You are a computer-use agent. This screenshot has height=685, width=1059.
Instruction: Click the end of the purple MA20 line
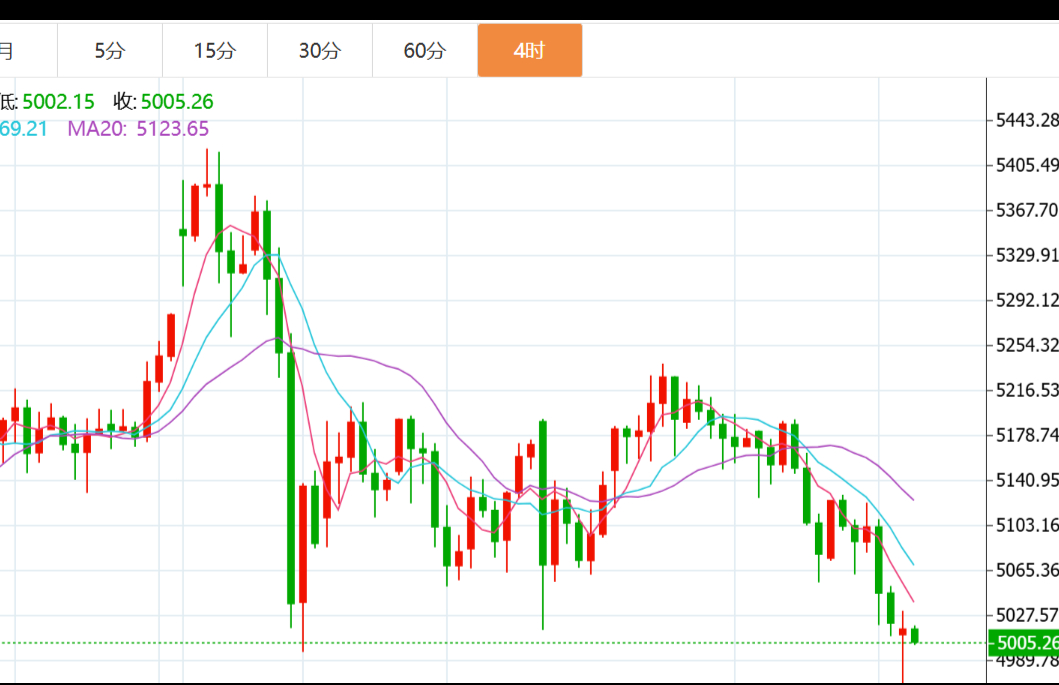[x=912, y=498]
